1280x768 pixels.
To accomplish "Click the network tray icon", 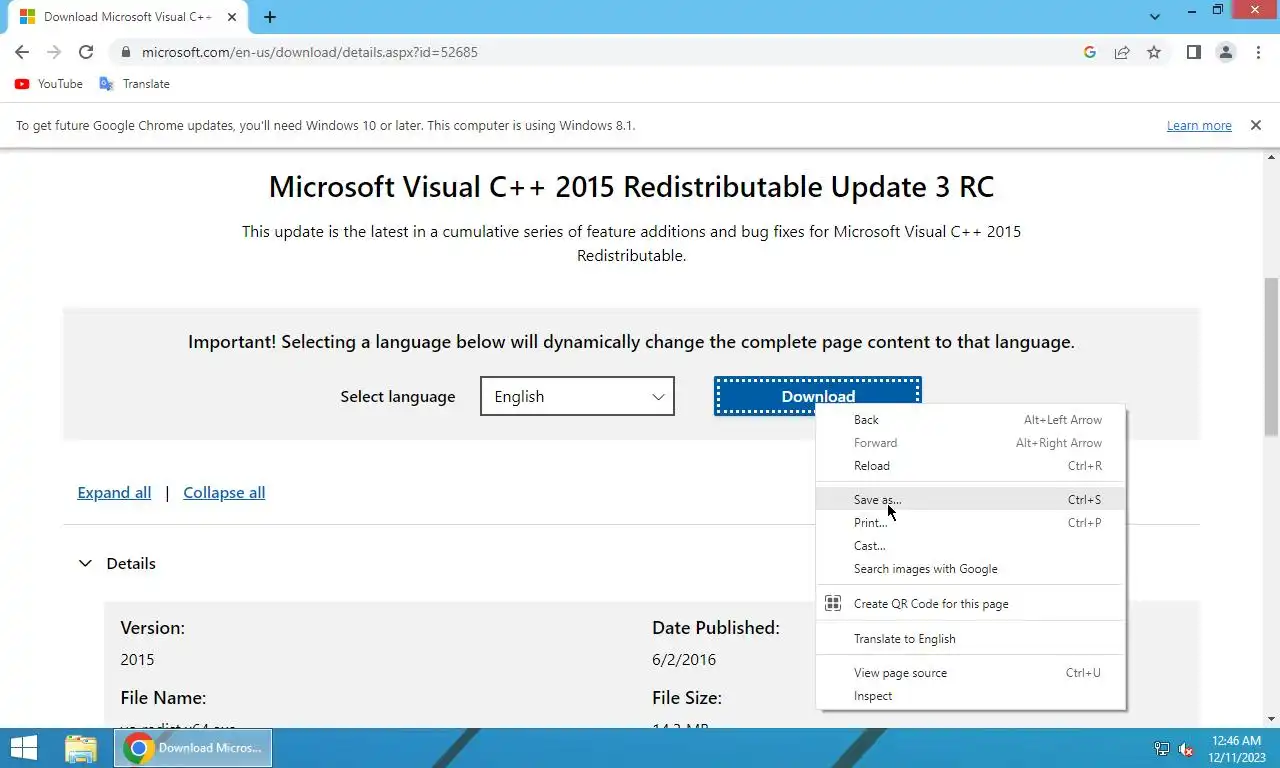I will coord(1162,749).
